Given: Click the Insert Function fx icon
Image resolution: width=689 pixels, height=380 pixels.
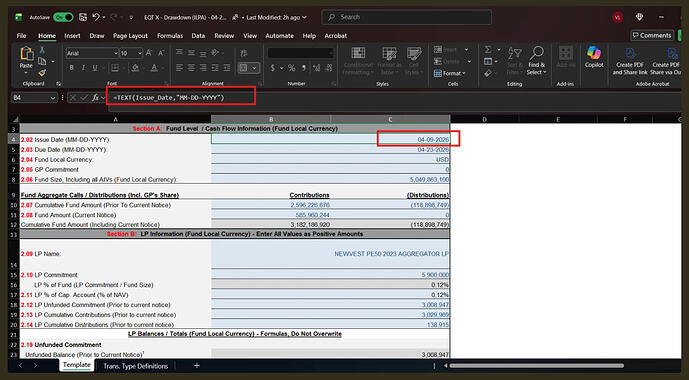Looking at the screenshot, I should pyautogui.click(x=95, y=98).
